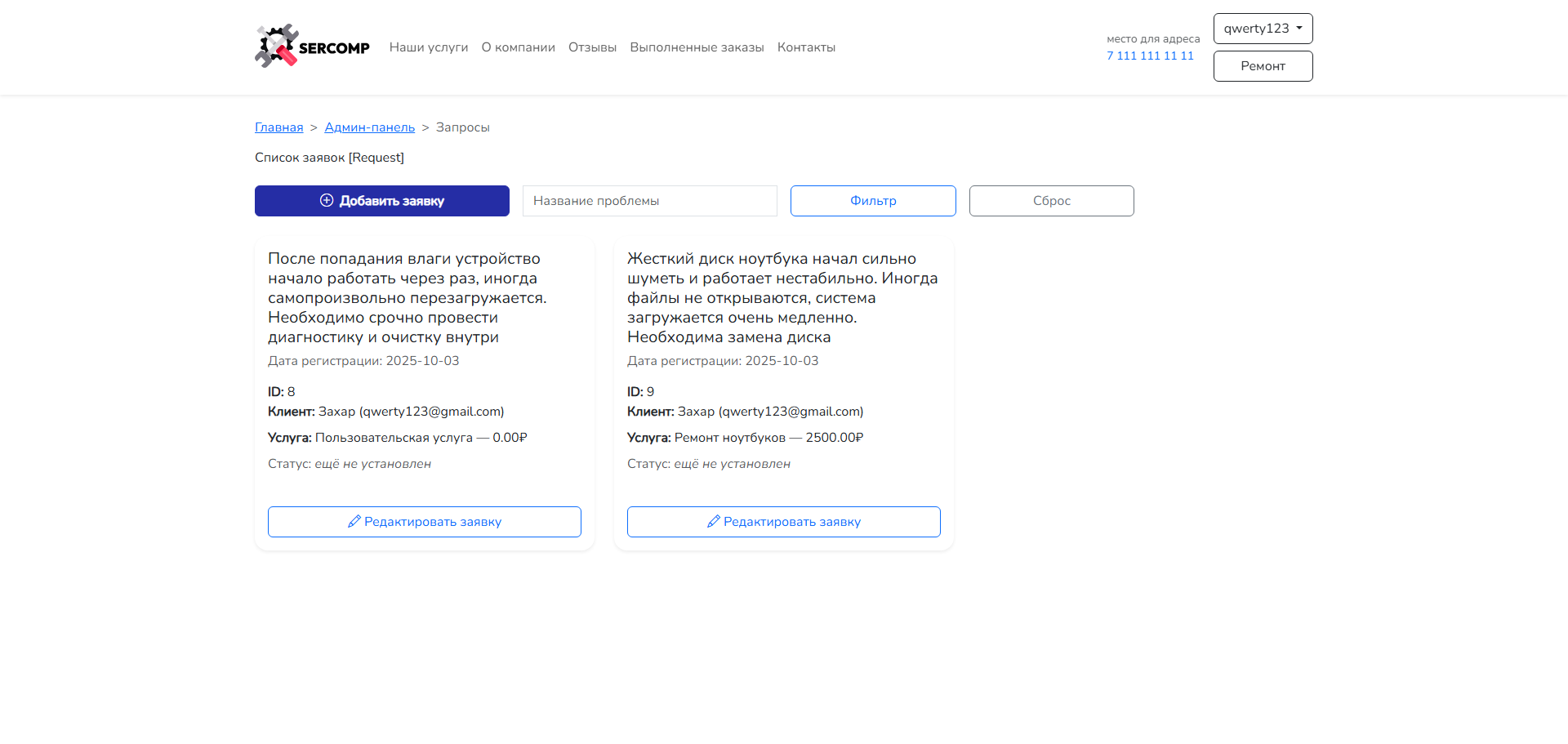Click registration date on ID 8 card
The image size is (1568, 744).
pyautogui.click(x=363, y=361)
